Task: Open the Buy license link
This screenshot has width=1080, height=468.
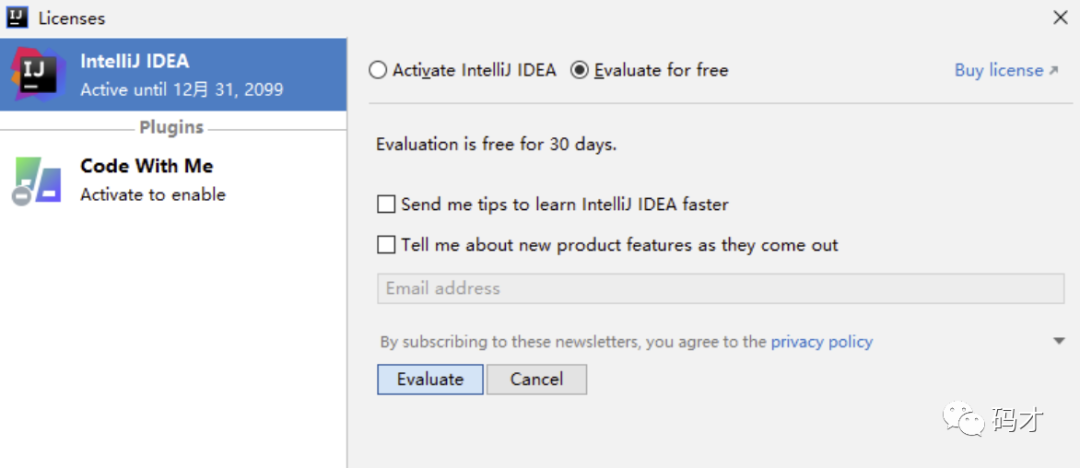Action: coord(998,70)
